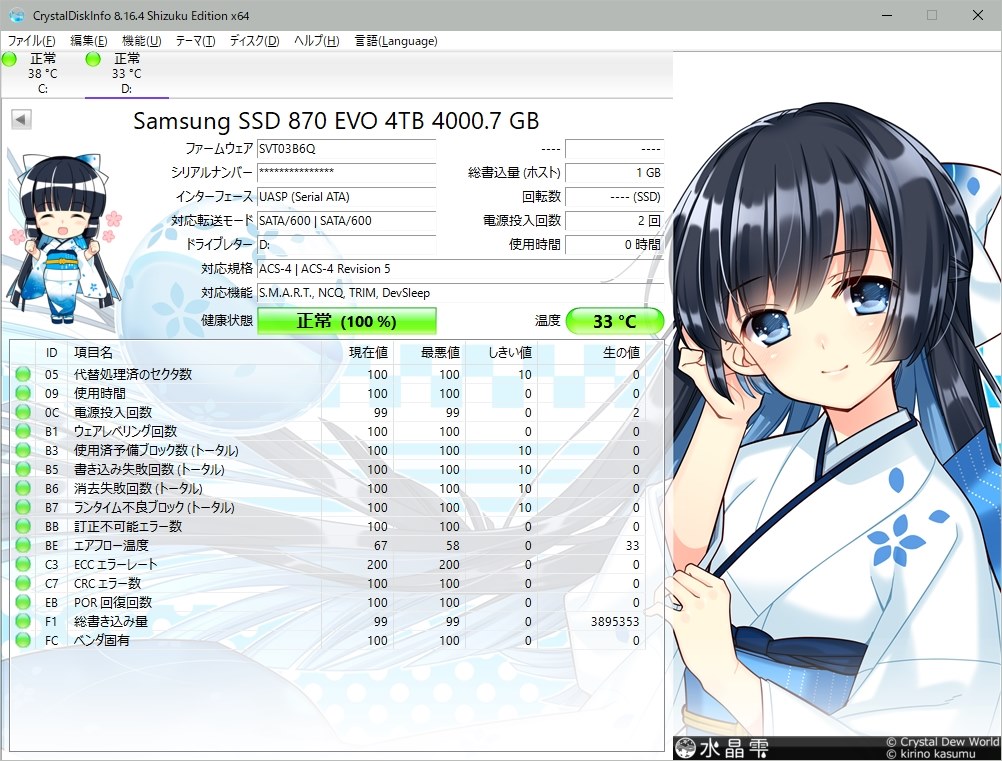Click the green status circle for drive D:

93,59
